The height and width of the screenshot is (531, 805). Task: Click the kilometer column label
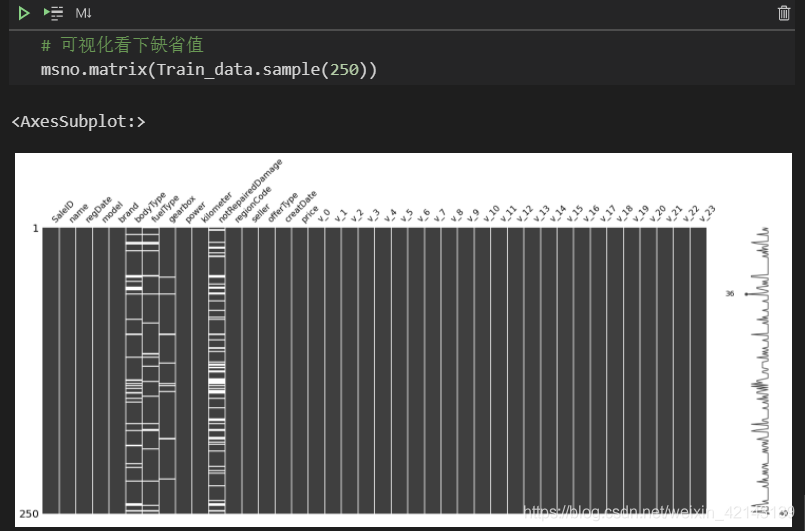pos(215,206)
